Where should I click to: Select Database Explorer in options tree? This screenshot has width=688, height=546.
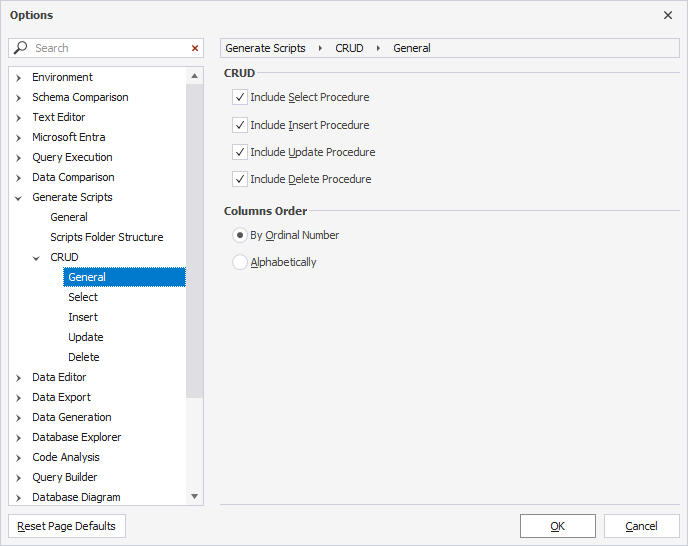[76, 437]
